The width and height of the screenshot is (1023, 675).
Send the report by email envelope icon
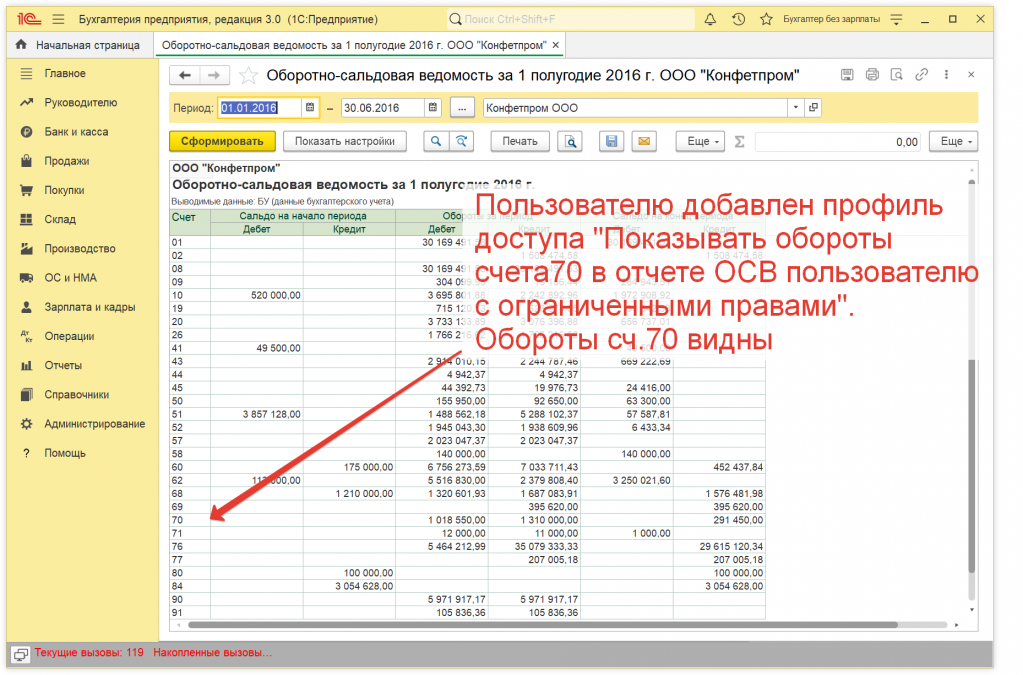pyautogui.click(x=644, y=142)
